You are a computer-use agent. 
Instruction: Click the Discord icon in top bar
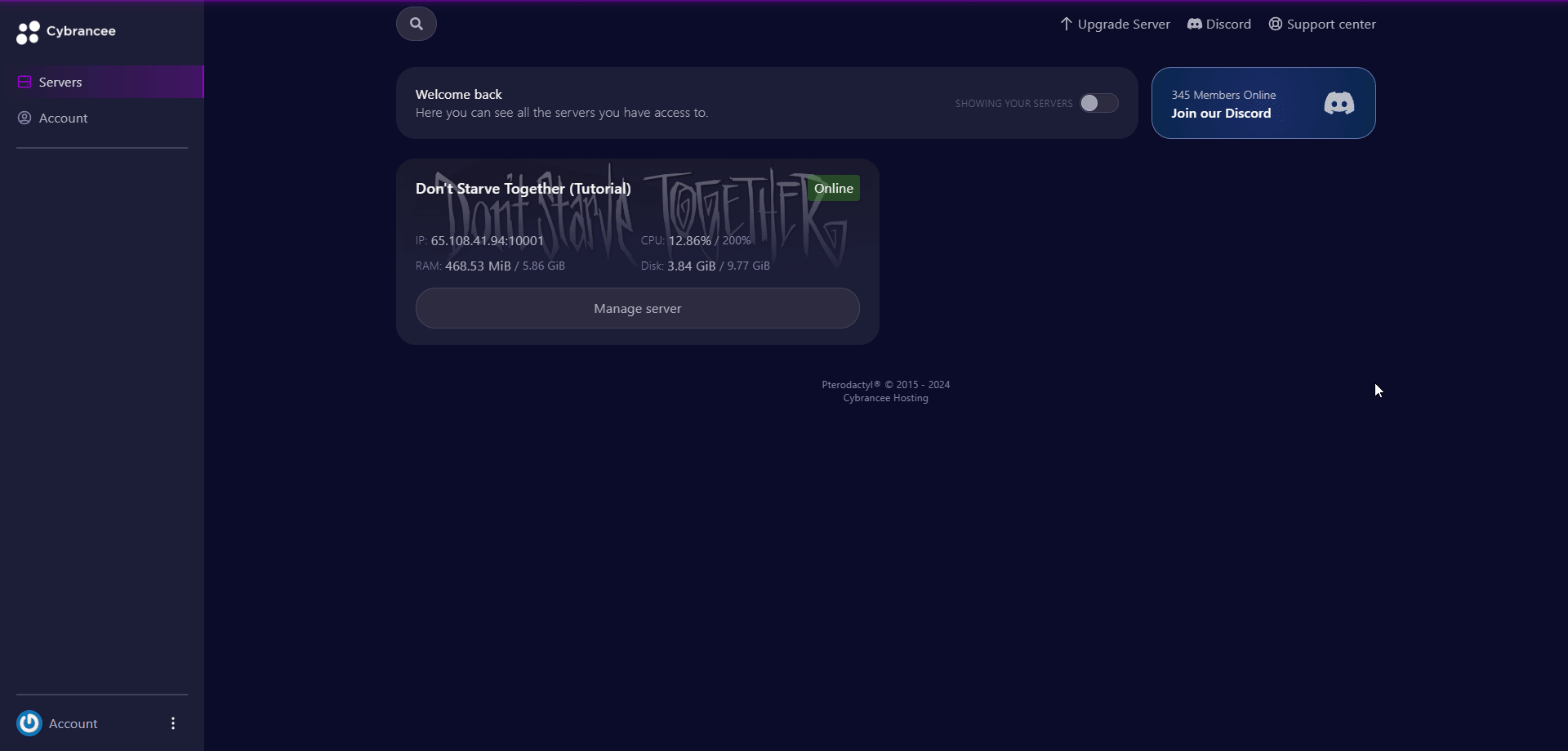[1194, 24]
